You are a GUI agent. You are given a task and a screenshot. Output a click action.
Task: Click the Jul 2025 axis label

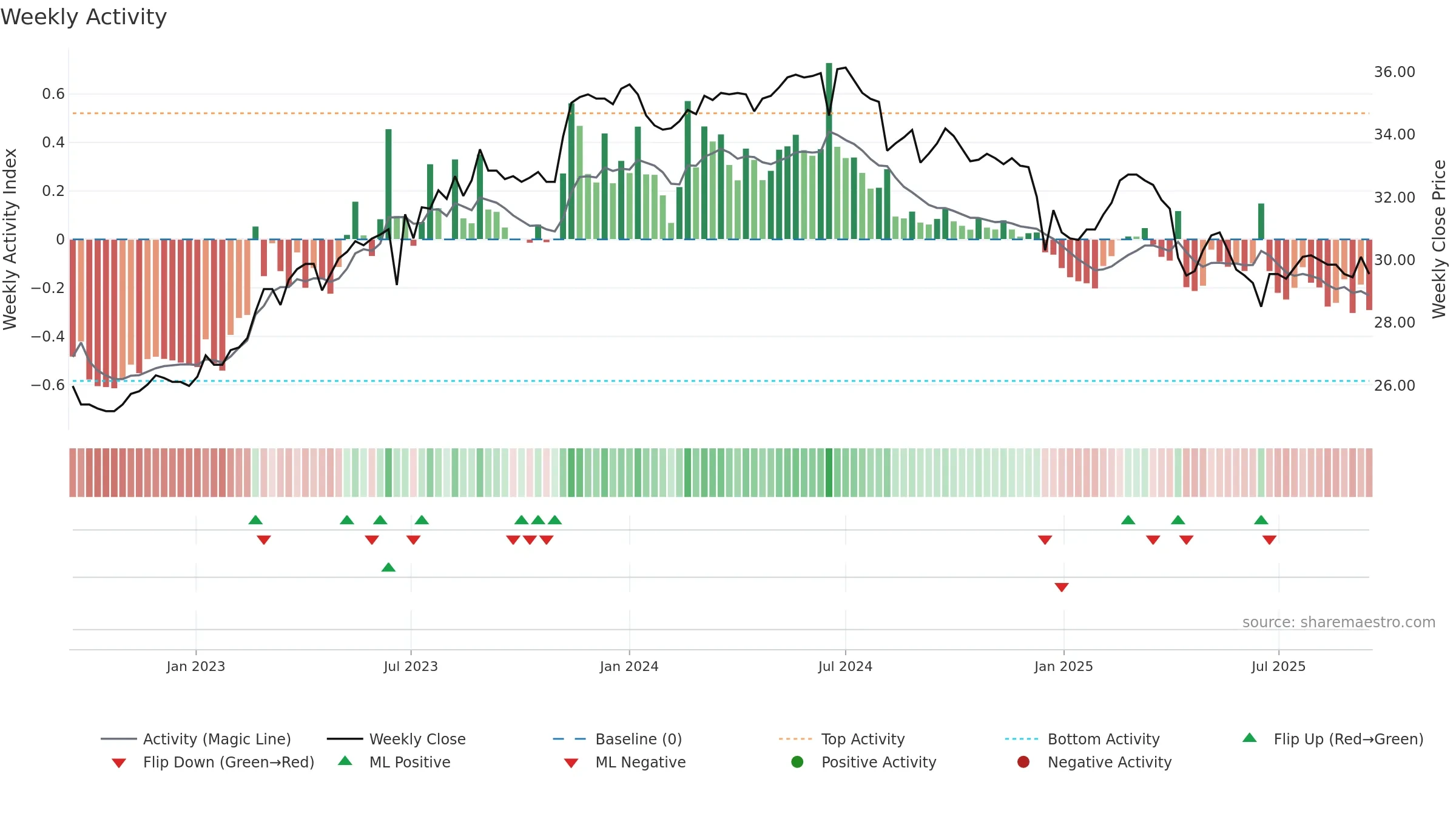click(x=1278, y=666)
